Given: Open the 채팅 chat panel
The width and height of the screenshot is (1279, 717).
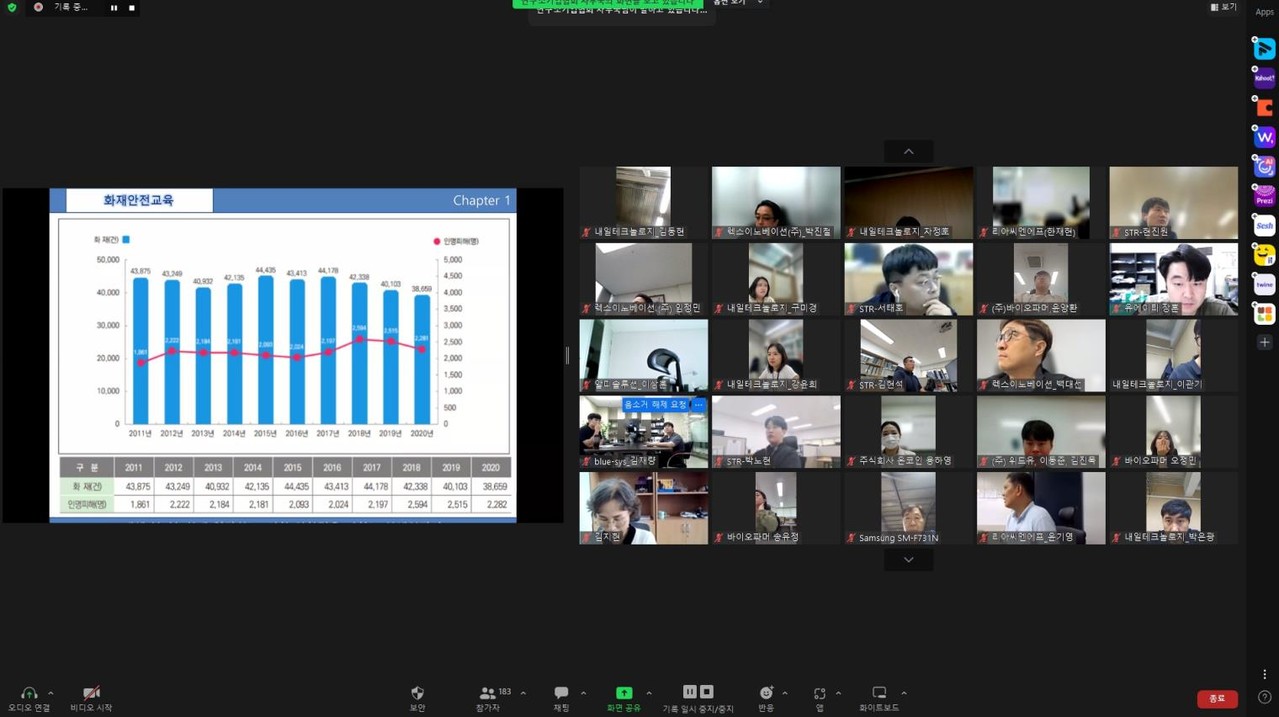Looking at the screenshot, I should coord(561,699).
